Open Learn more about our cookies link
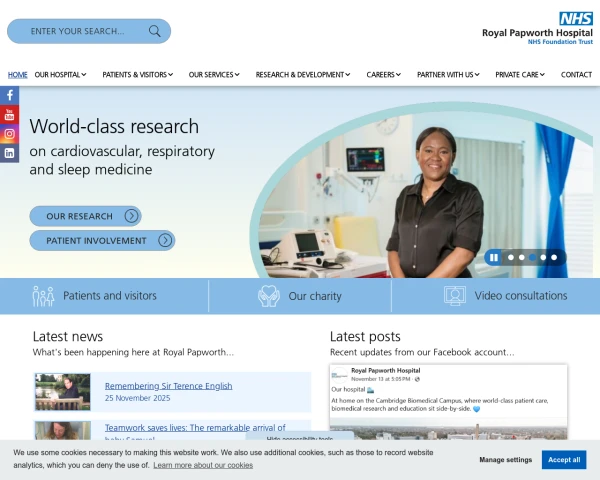Image resolution: width=600 pixels, height=480 pixels. point(203,465)
